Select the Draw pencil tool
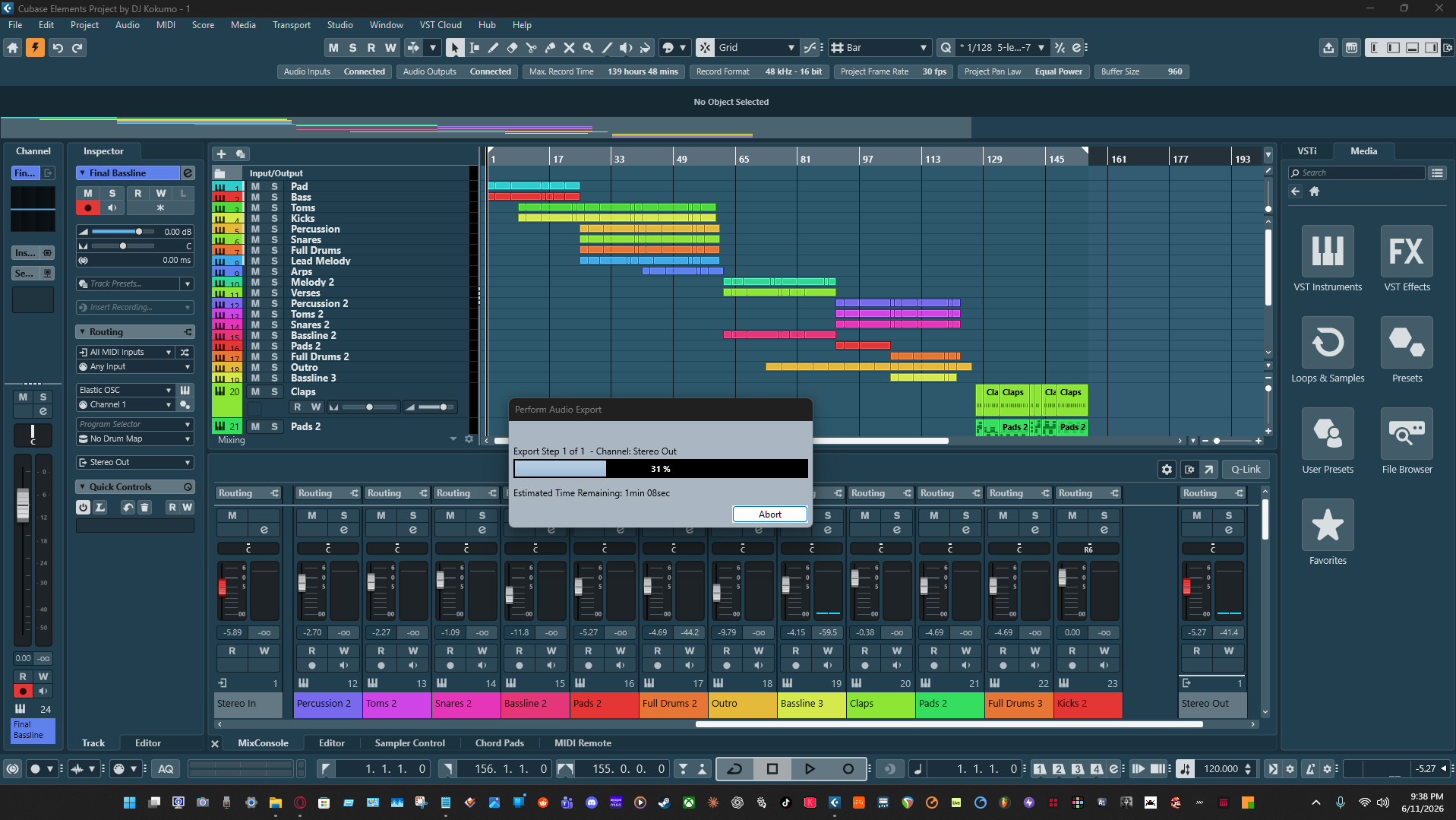This screenshot has height=820, width=1456. tap(493, 47)
